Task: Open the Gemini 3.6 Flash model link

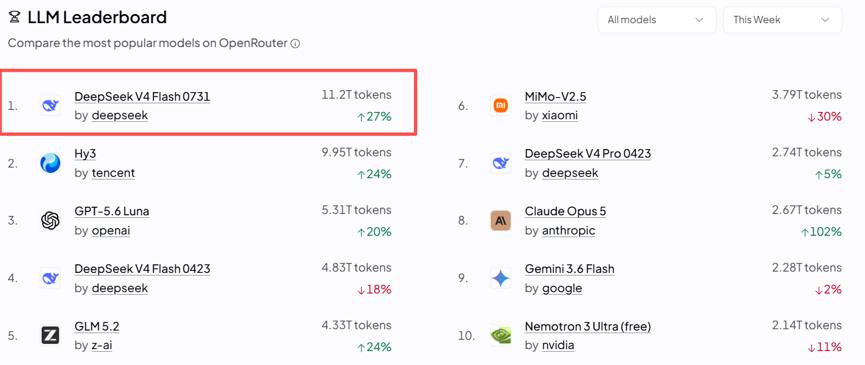Action: (x=570, y=269)
